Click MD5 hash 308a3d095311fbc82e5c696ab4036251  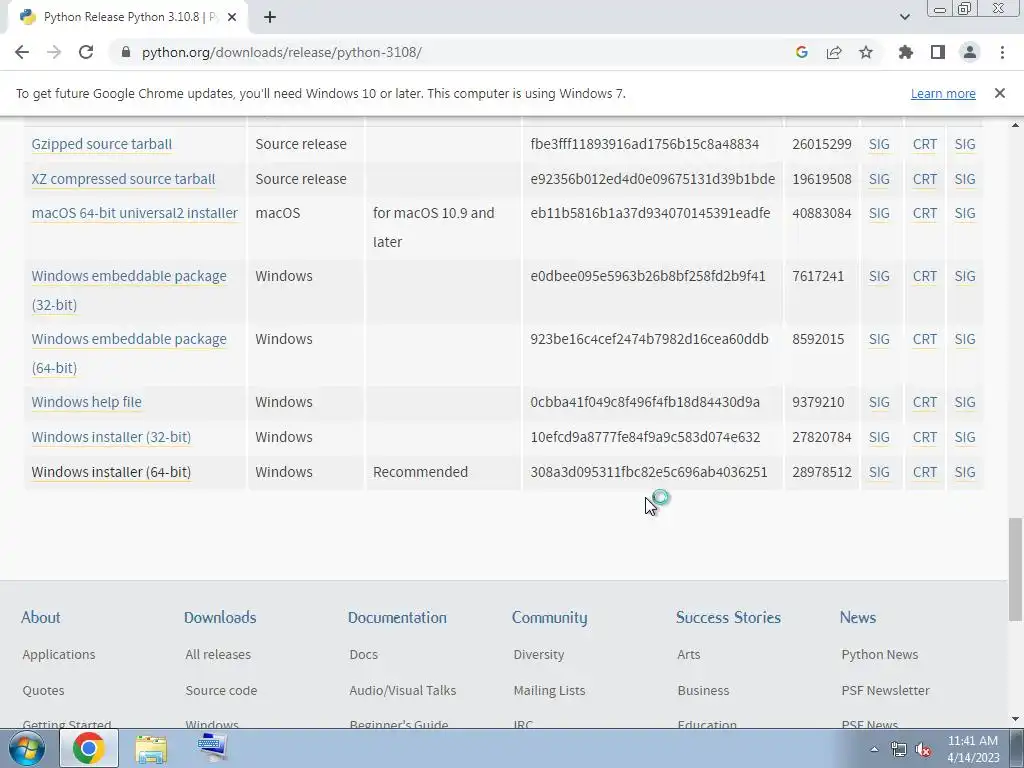point(648,472)
